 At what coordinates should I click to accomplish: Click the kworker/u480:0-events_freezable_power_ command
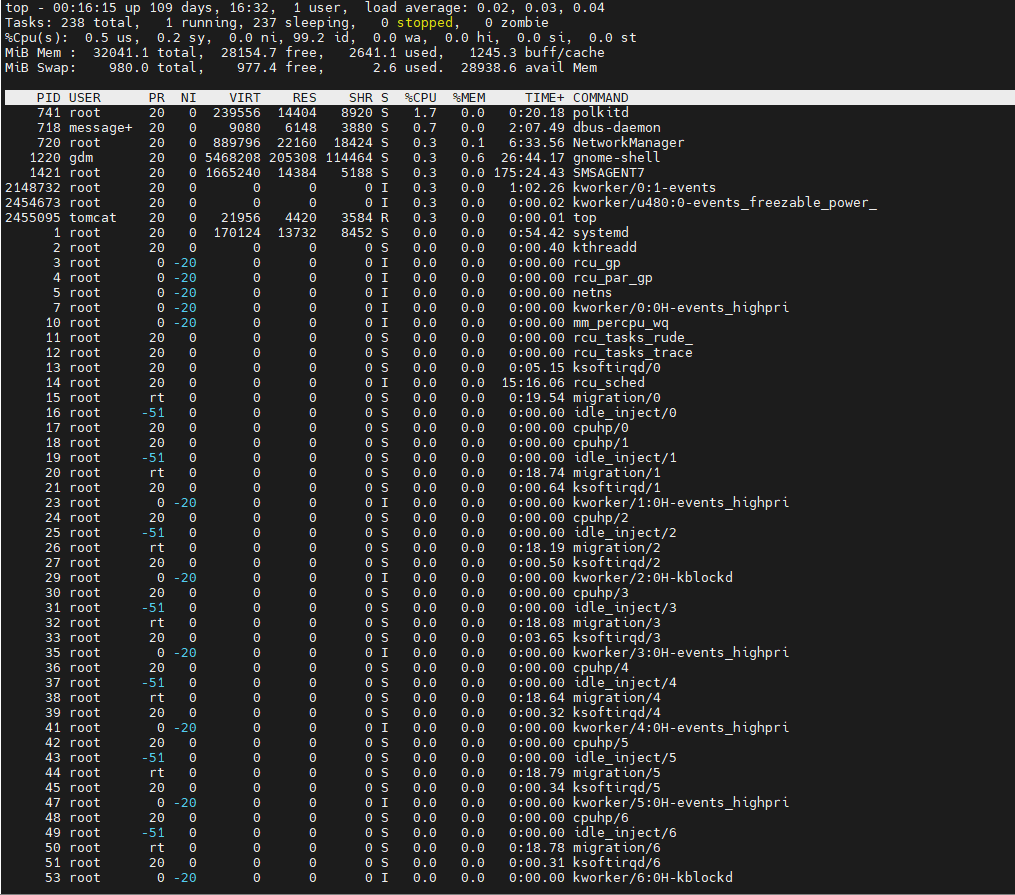725,203
